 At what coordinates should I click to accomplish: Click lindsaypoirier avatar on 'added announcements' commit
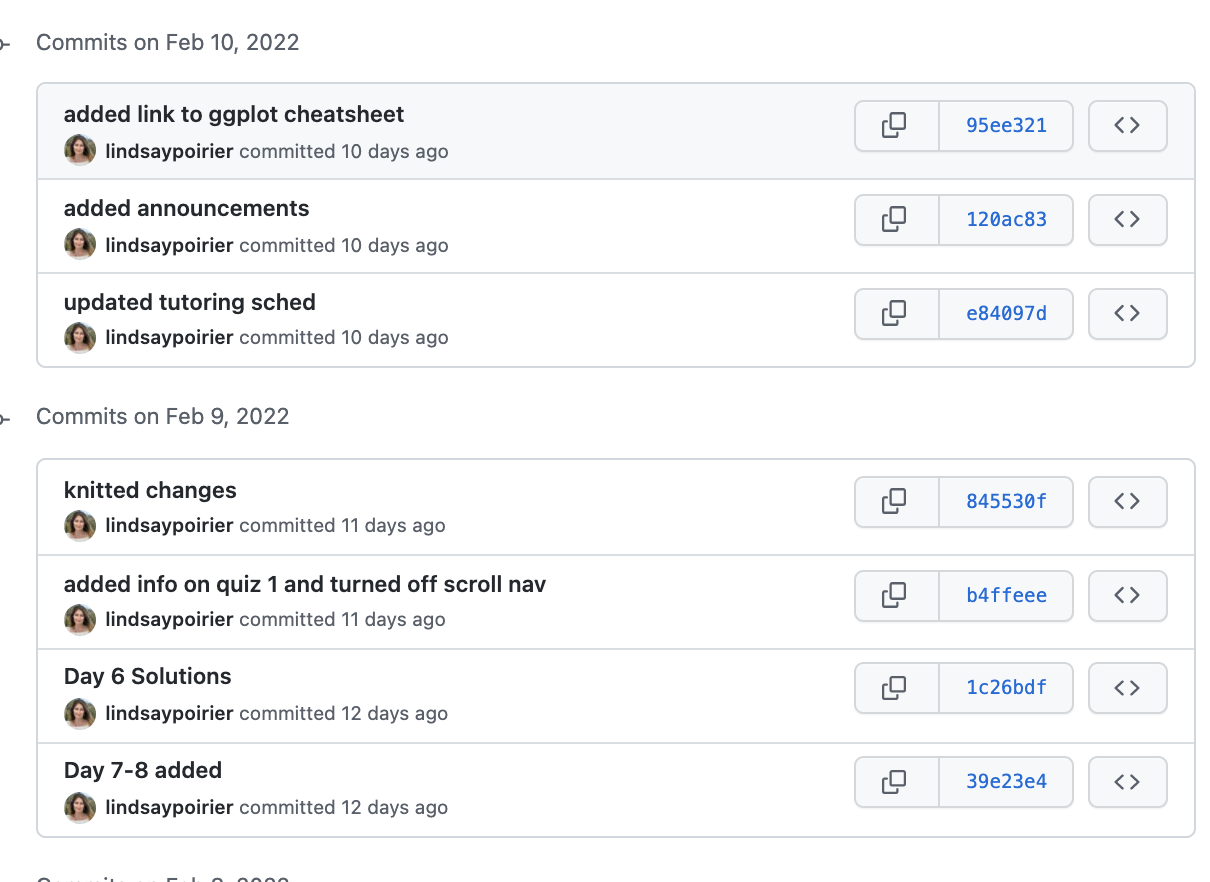click(80, 244)
